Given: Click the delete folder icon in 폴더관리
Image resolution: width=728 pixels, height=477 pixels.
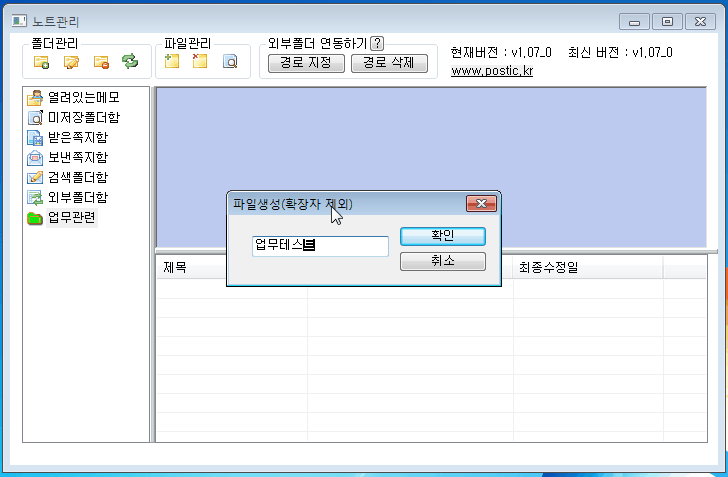Looking at the screenshot, I should click(101, 62).
